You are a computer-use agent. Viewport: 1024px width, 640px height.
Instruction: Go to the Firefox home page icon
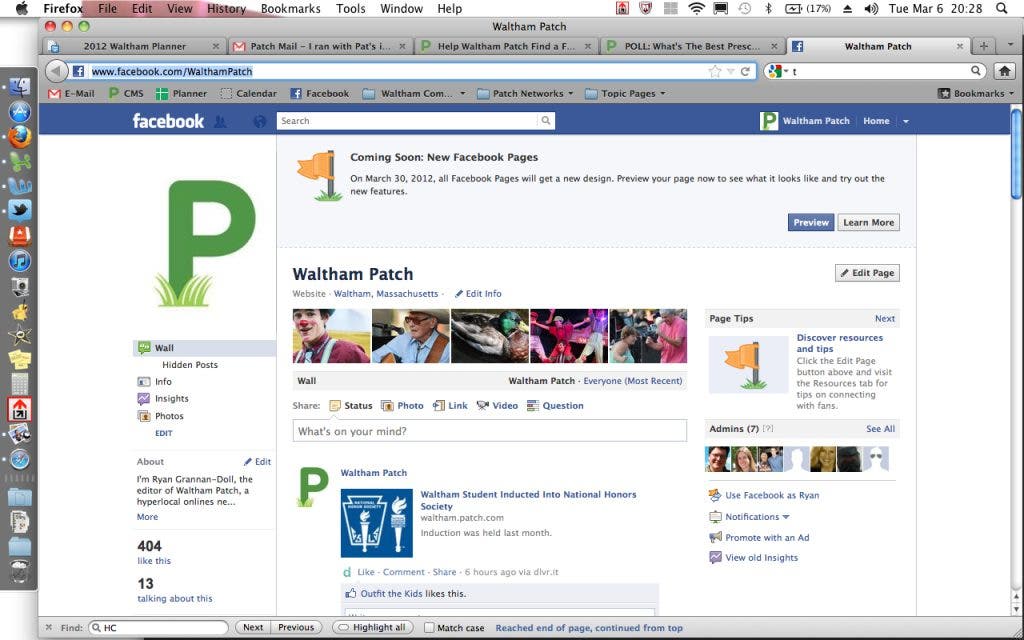point(1004,71)
